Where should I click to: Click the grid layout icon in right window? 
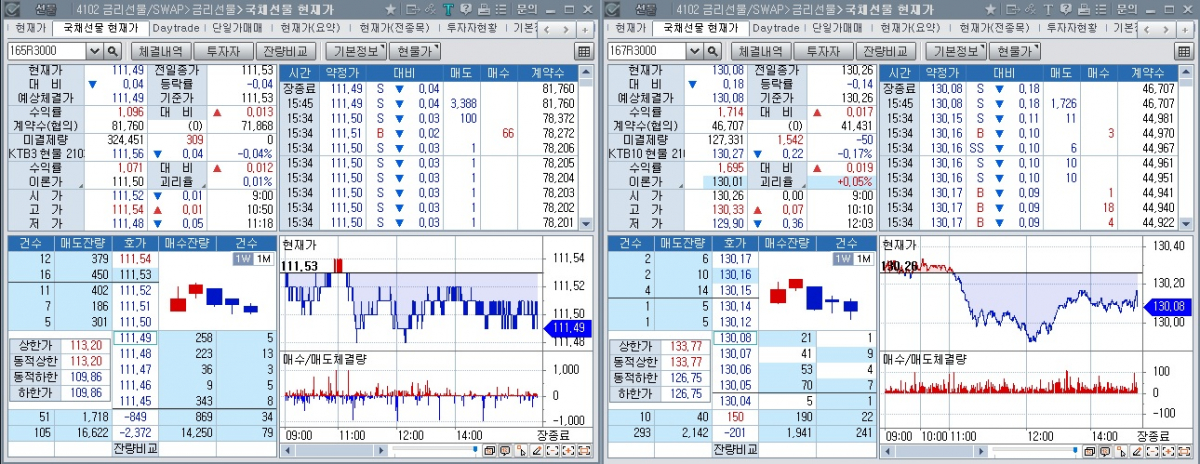coord(1184,51)
